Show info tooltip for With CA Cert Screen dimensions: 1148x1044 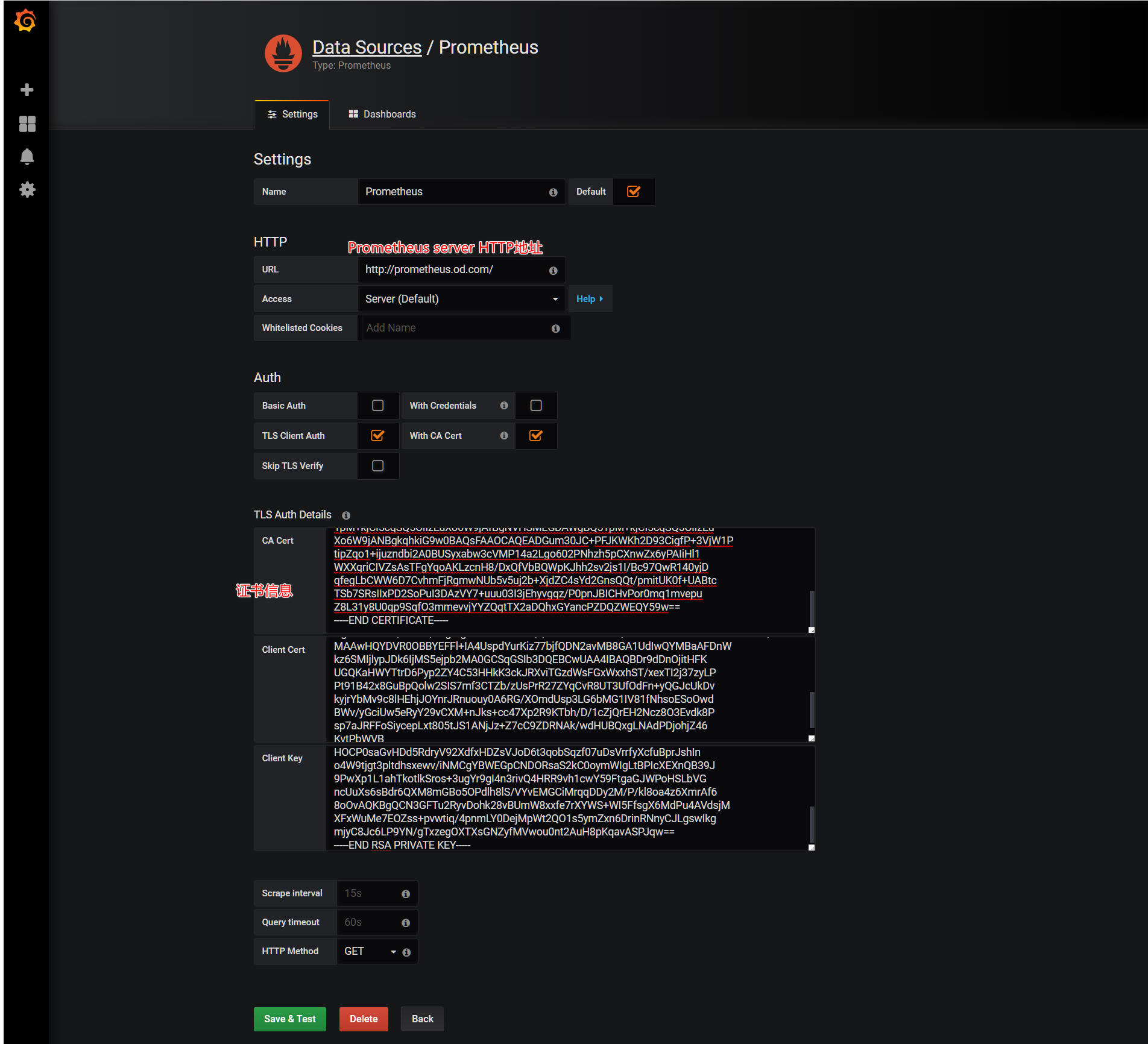(x=504, y=436)
